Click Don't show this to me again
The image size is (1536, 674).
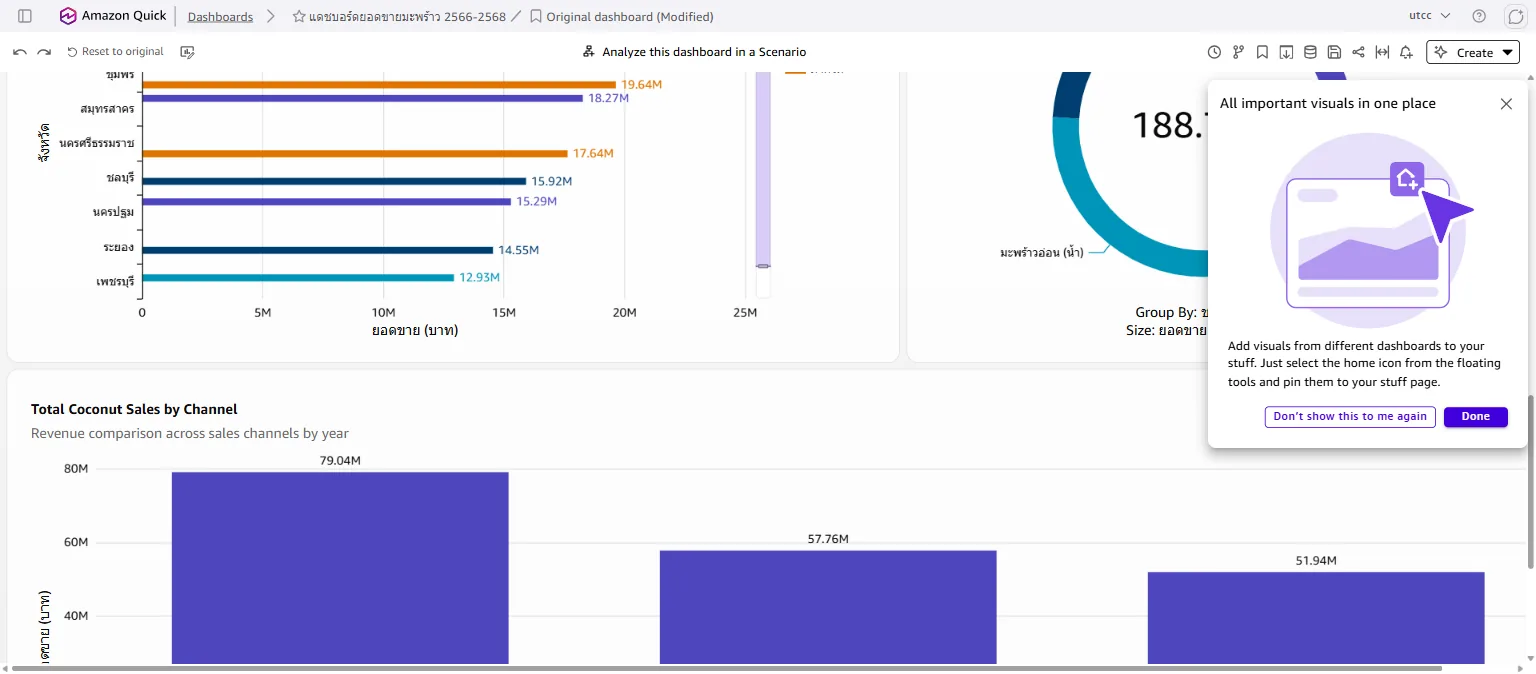(x=1350, y=417)
